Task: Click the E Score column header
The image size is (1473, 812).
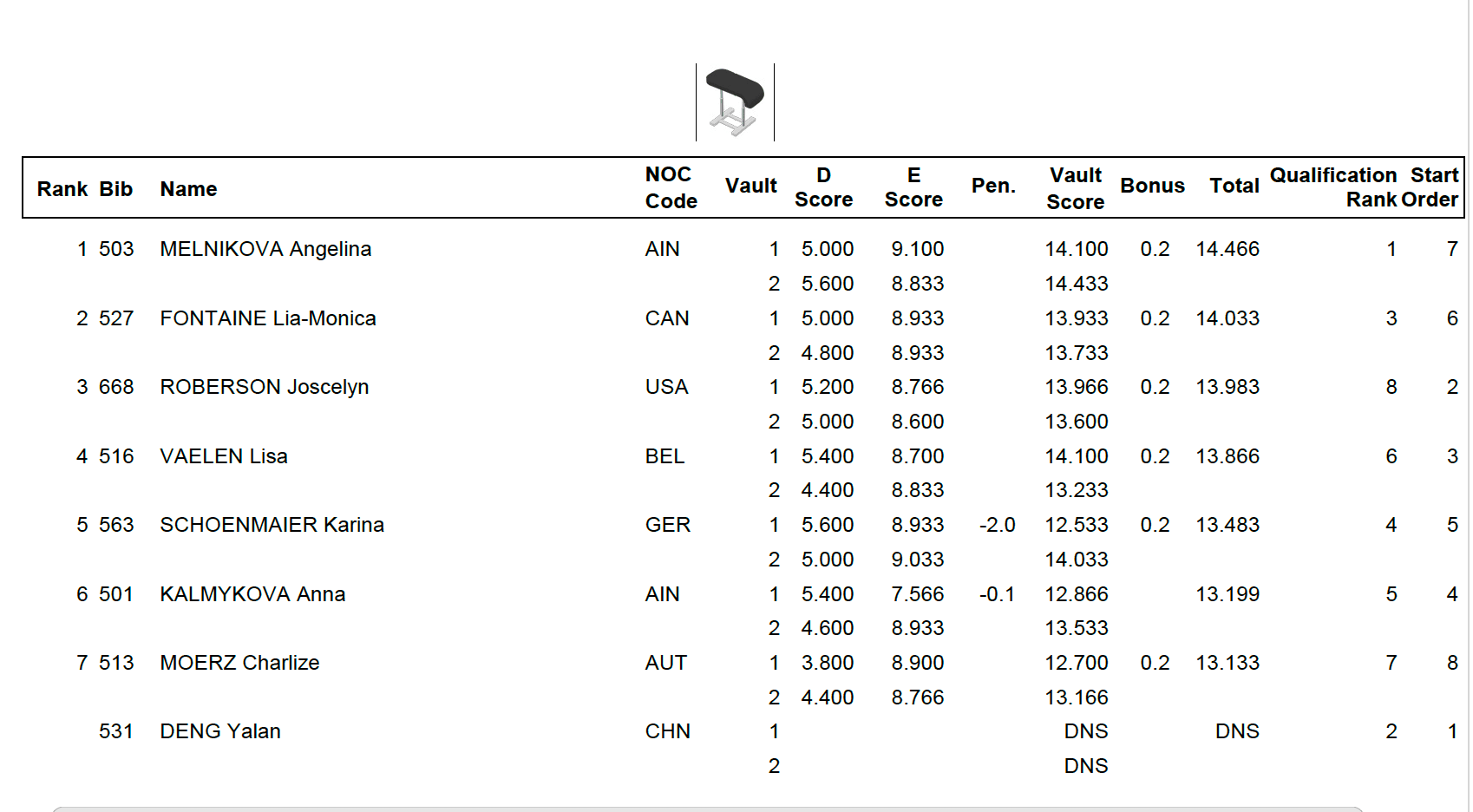Action: 913,188
